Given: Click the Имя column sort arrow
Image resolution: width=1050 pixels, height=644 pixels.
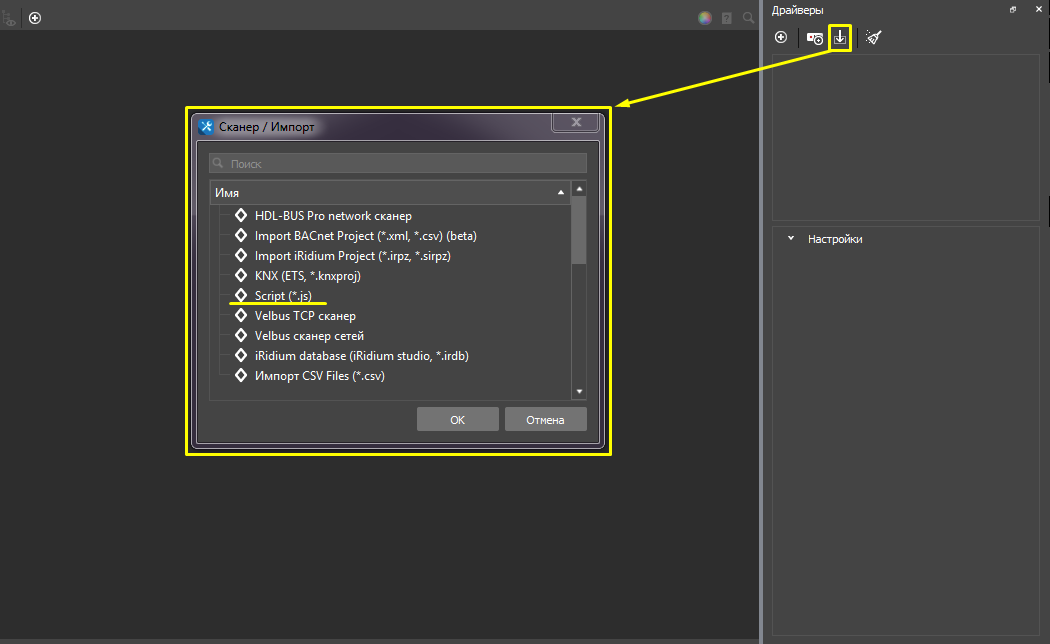Looking at the screenshot, I should [560, 192].
